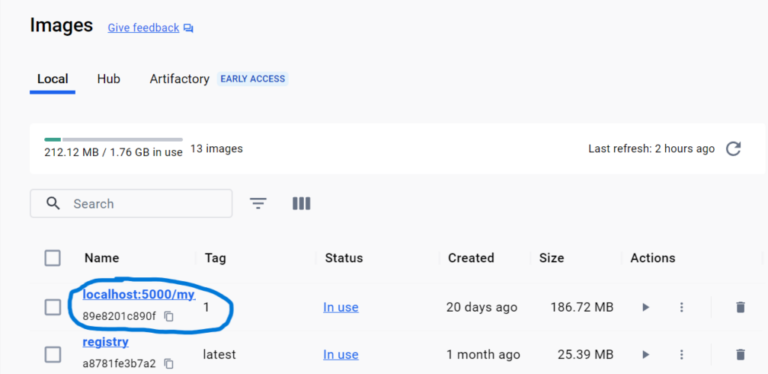Focus the Search input field

click(131, 204)
